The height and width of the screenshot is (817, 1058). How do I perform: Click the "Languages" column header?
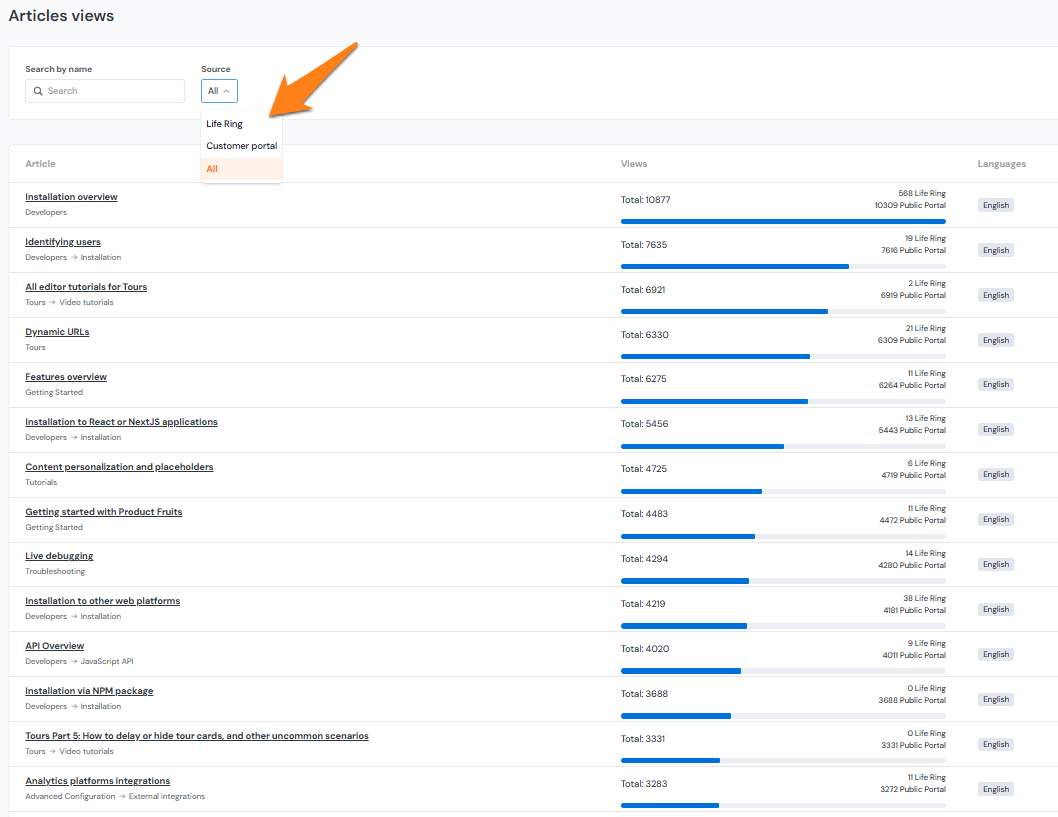click(x=1000, y=163)
